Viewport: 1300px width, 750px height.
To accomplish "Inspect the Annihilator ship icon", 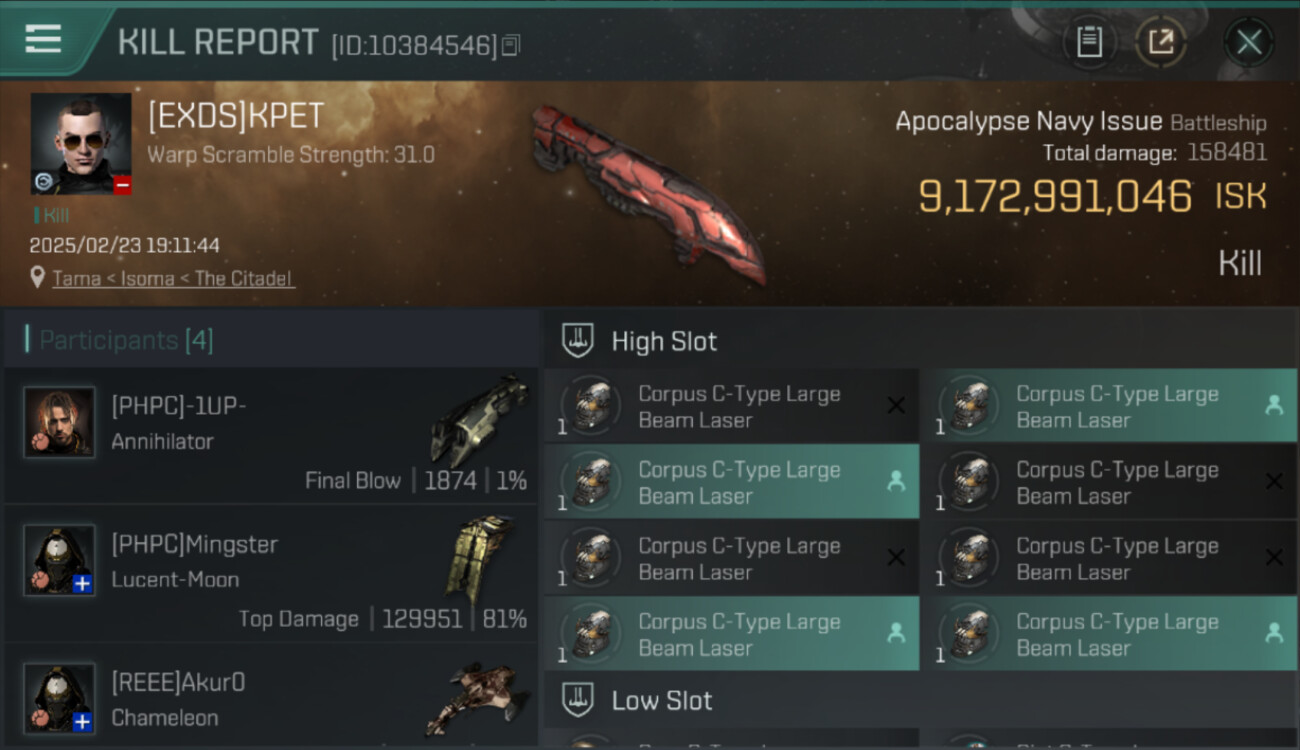I will [x=478, y=420].
